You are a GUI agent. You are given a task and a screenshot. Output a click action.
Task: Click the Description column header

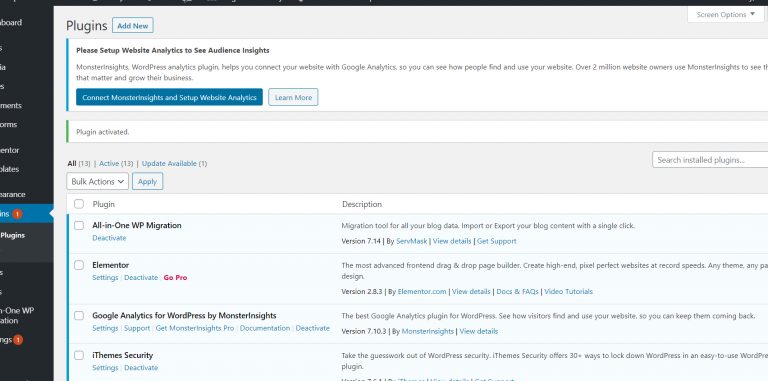(x=362, y=204)
